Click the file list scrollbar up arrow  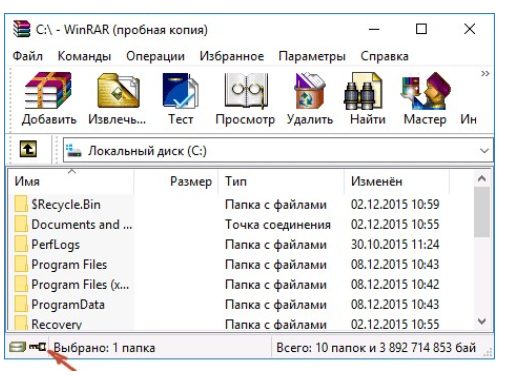[482, 179]
